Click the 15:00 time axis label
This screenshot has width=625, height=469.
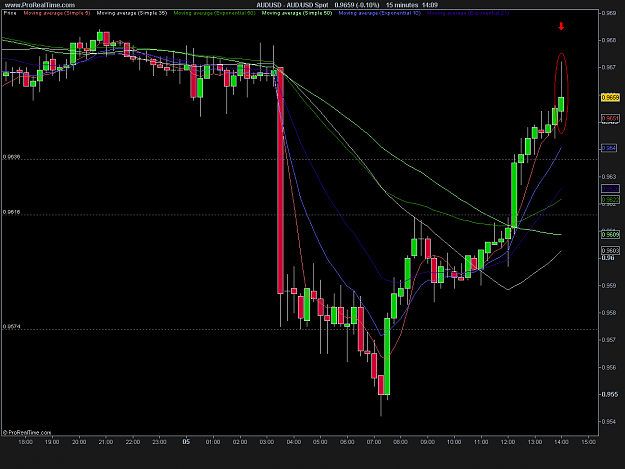click(x=588, y=442)
